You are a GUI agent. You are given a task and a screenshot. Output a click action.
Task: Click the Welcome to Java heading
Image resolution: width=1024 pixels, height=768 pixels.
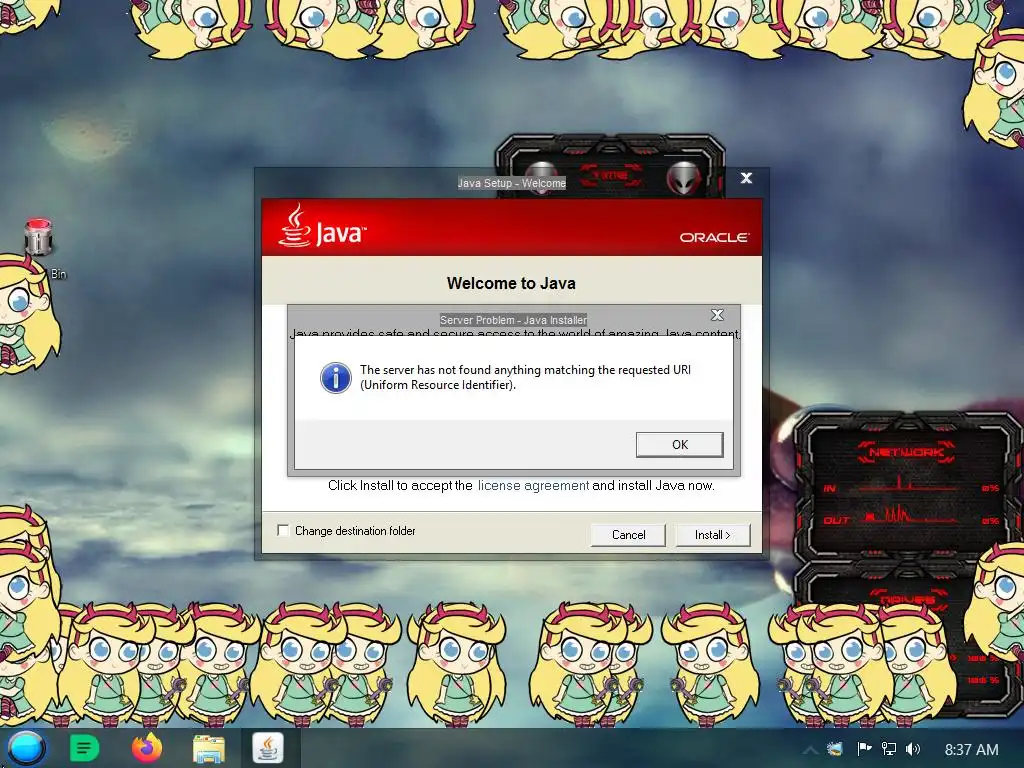tap(511, 283)
